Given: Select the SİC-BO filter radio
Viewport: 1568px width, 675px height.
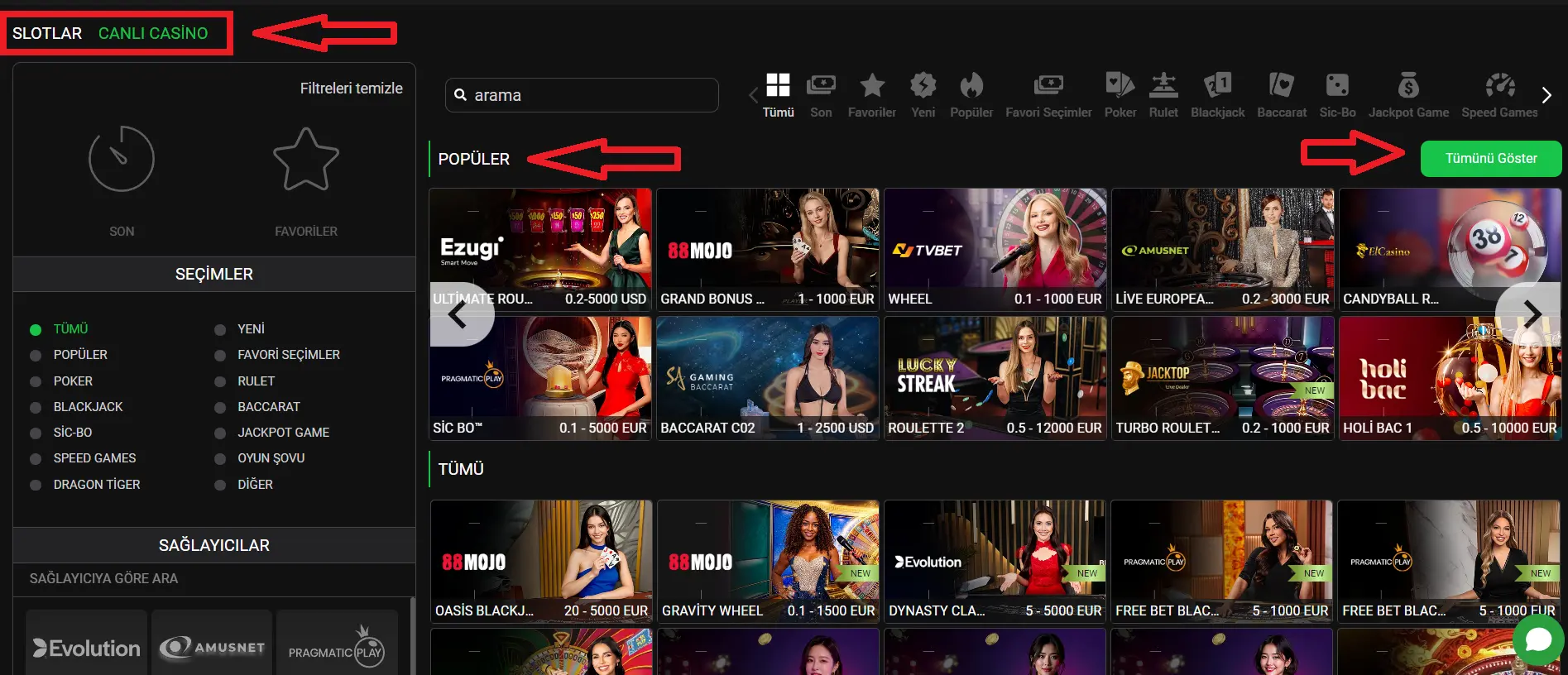Looking at the screenshot, I should coord(36,433).
